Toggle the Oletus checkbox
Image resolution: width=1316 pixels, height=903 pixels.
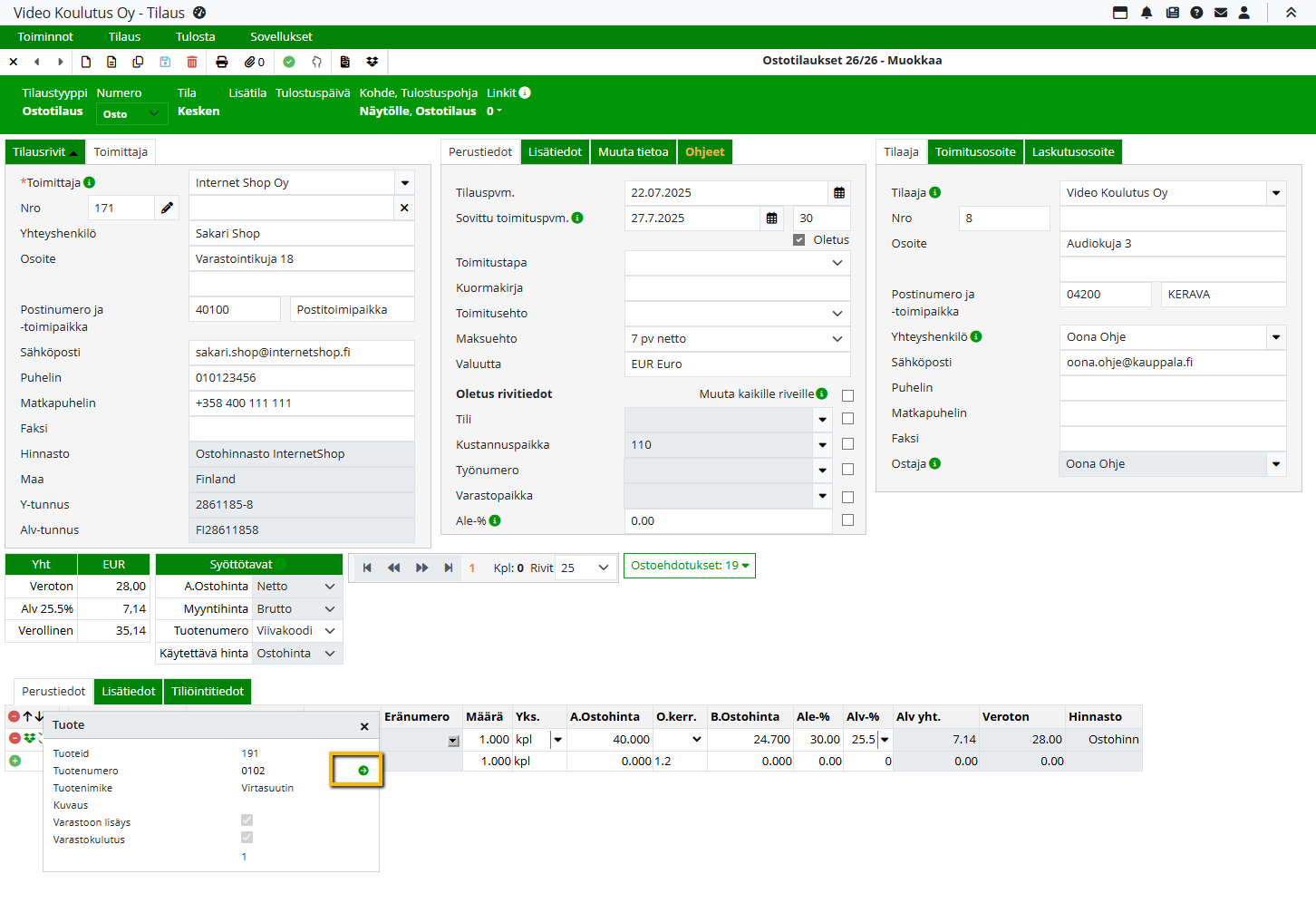798,240
